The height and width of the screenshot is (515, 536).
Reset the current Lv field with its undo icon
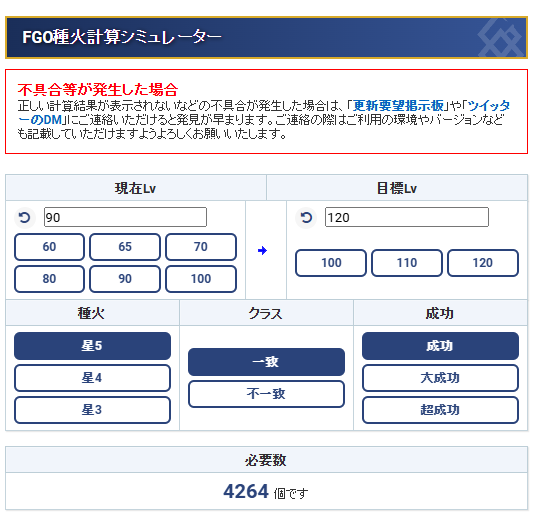point(25,218)
